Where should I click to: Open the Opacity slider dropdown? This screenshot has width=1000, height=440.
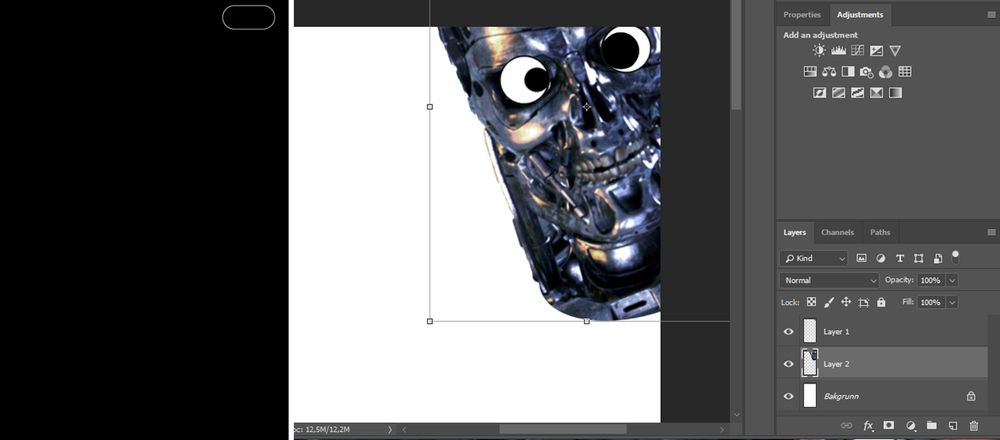pyautogui.click(x=952, y=280)
